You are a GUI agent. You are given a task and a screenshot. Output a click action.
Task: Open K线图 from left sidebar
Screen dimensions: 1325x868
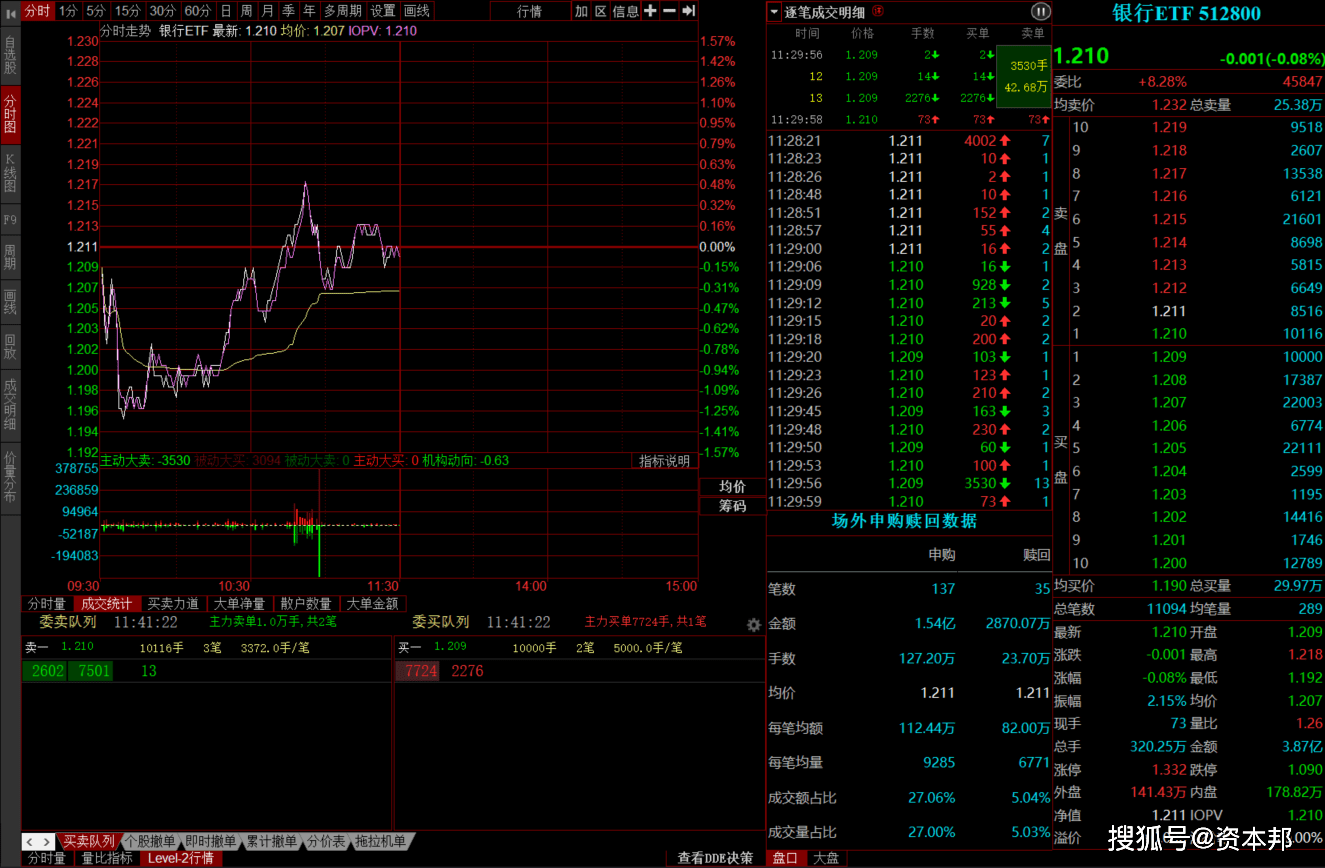pos(10,174)
